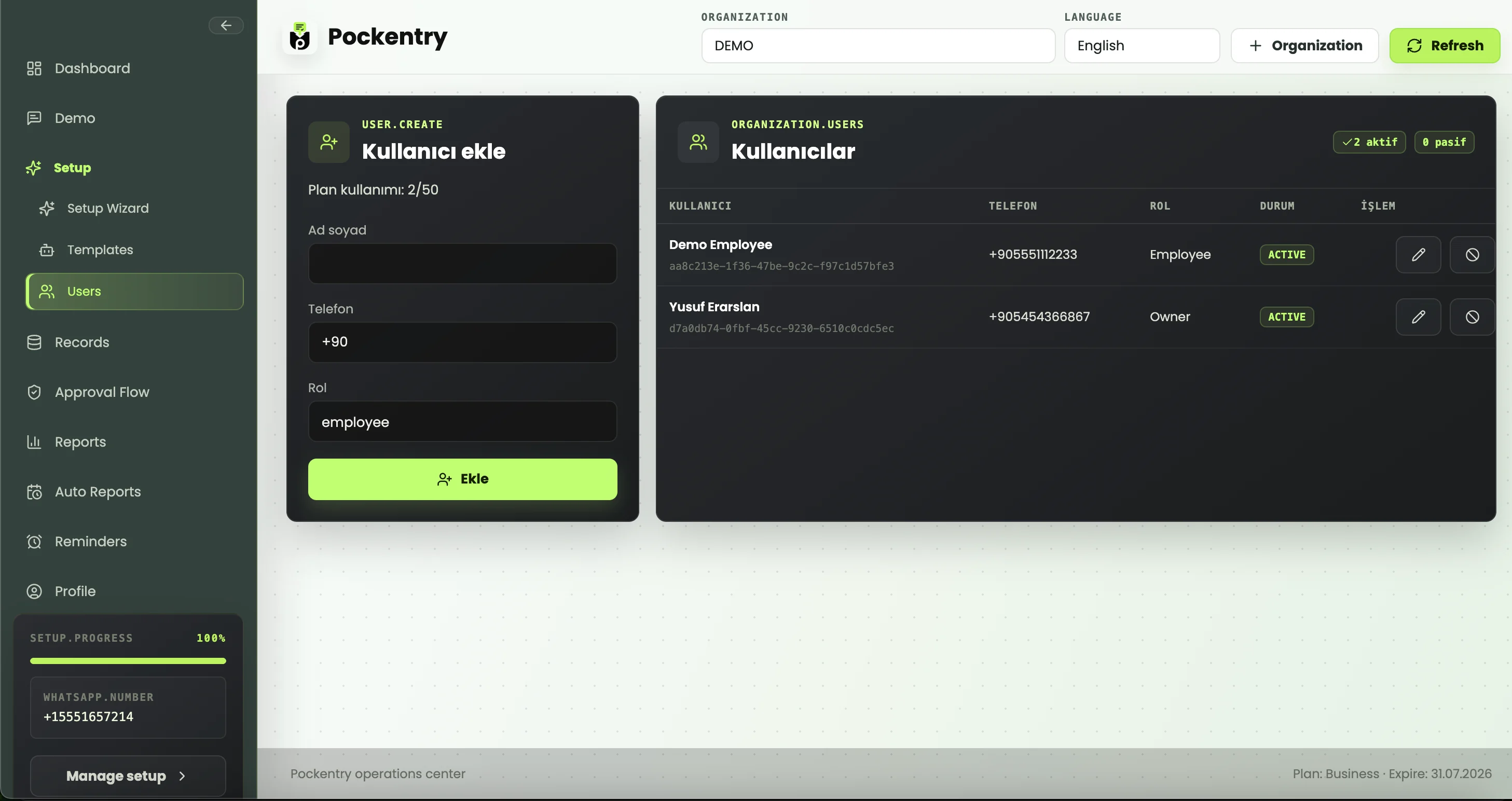
Task: Click ACTIVE status badge for Yusuf Erarslan
Action: [x=1287, y=317]
